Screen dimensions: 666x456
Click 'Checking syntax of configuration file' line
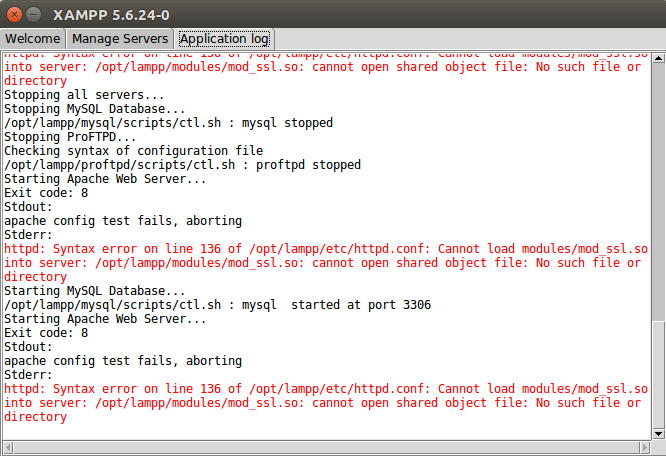(133, 151)
